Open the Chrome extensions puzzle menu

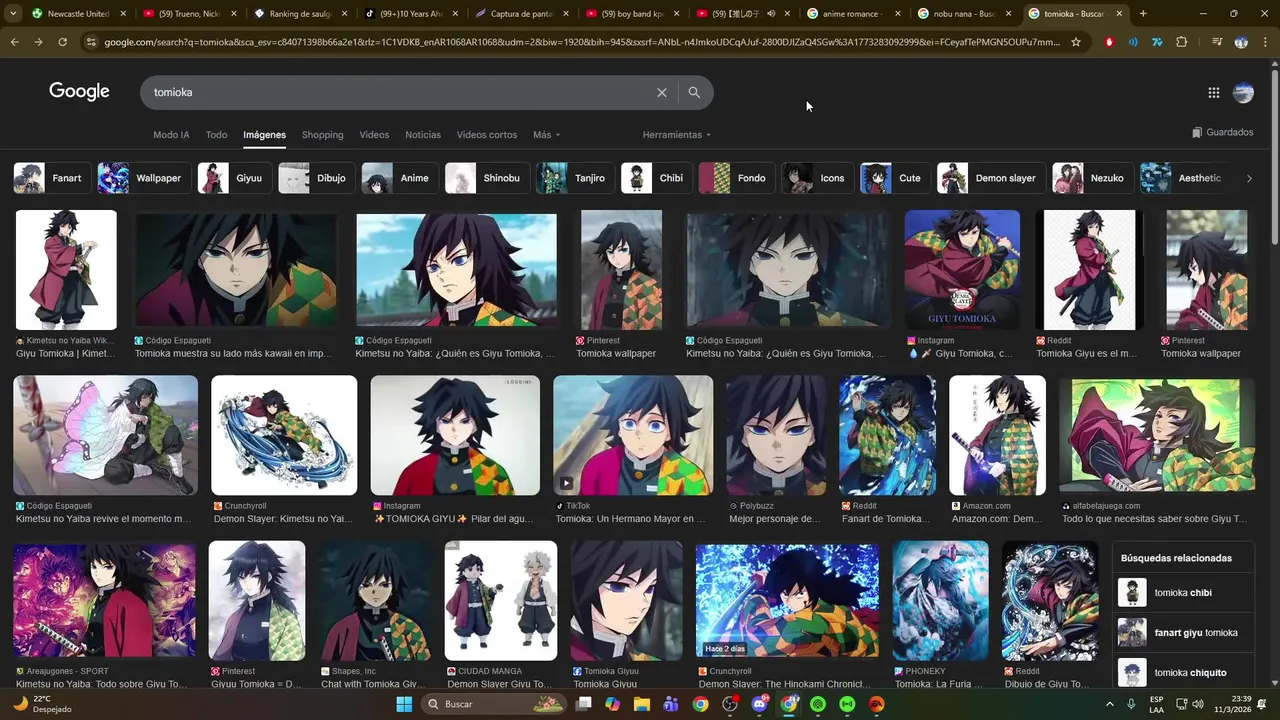[1182, 42]
